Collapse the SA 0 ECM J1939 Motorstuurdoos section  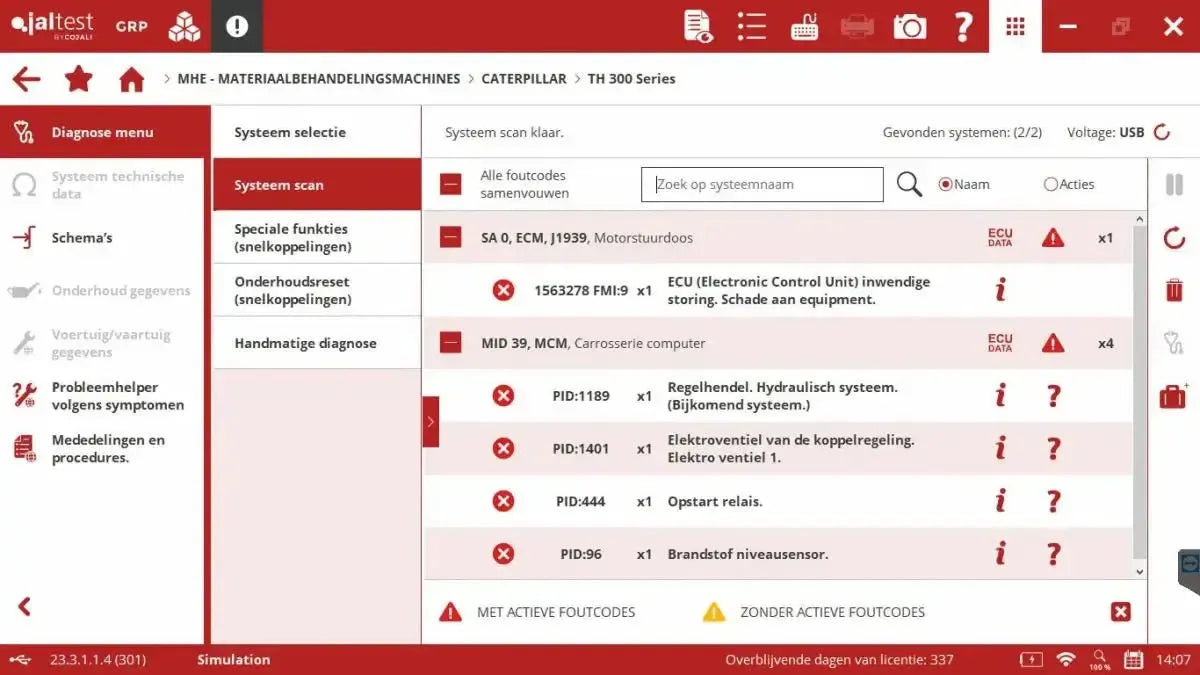pyautogui.click(x=450, y=237)
